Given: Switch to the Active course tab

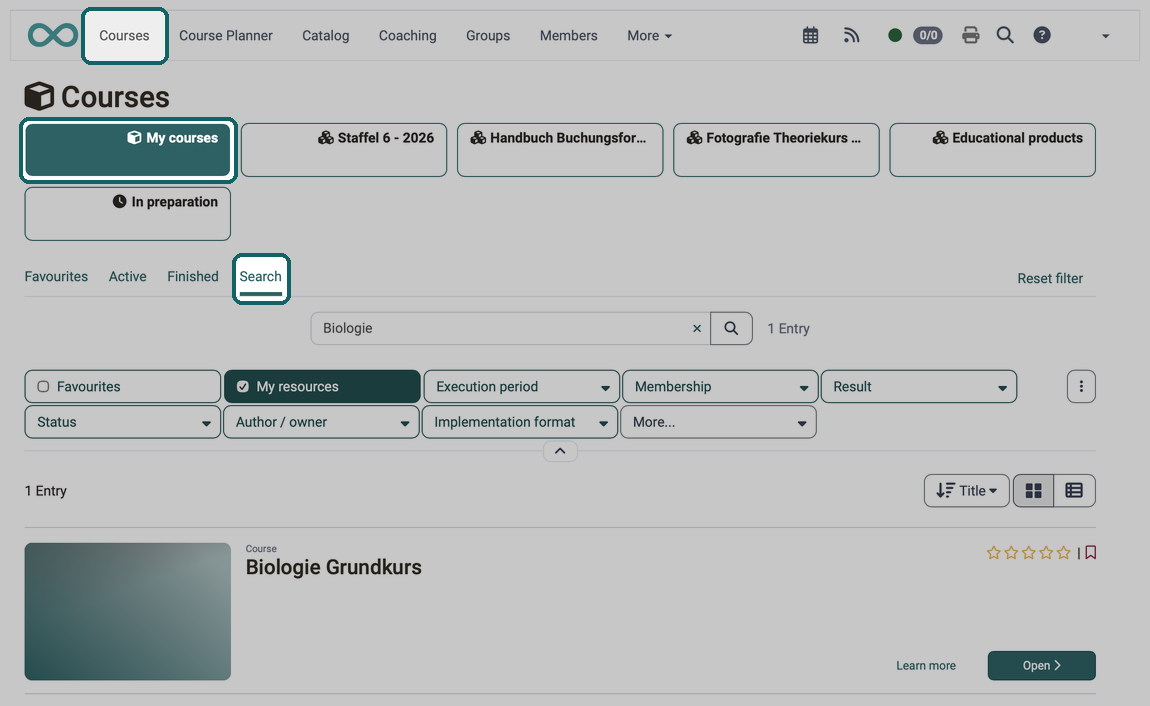Looking at the screenshot, I should point(128,276).
